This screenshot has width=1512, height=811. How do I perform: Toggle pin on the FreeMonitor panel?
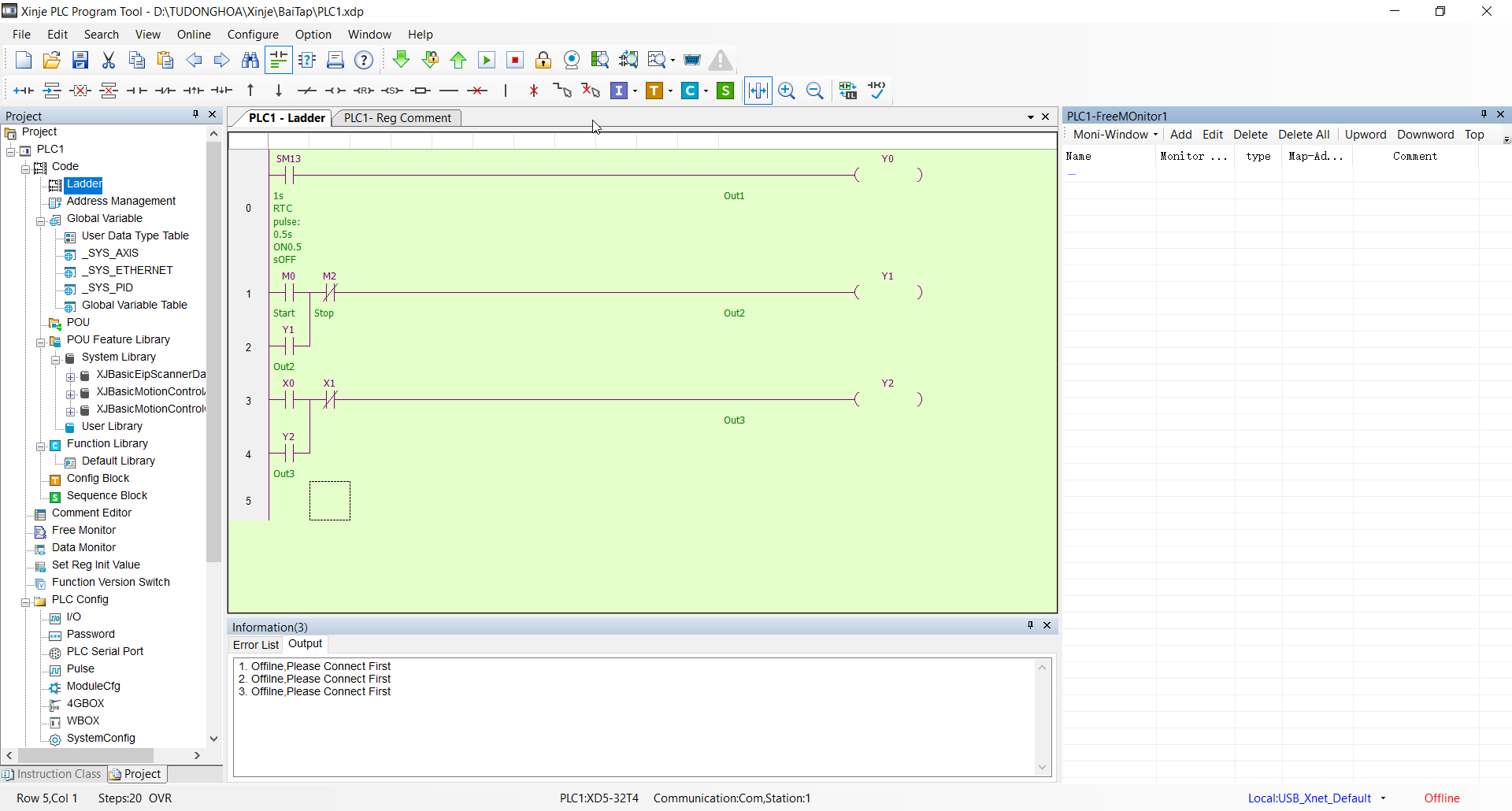[1484, 115]
